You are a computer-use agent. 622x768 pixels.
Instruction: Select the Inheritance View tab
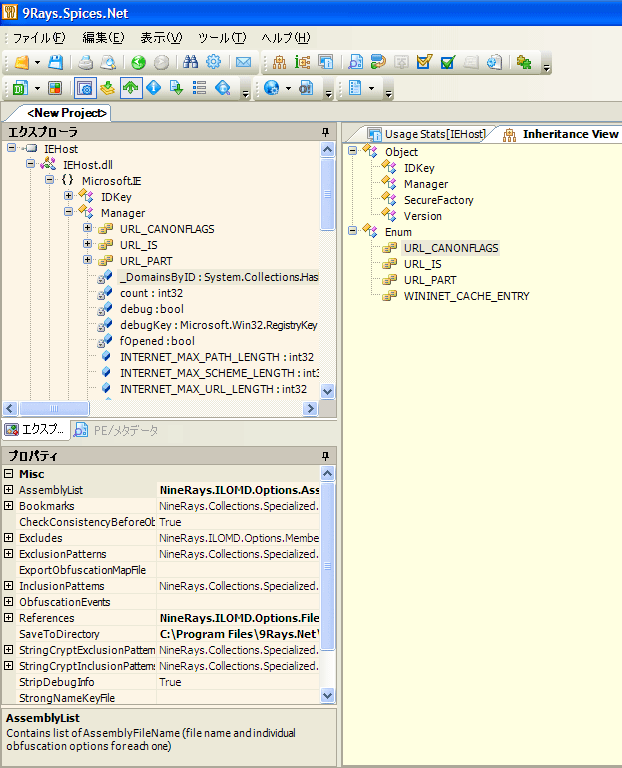pos(561,134)
